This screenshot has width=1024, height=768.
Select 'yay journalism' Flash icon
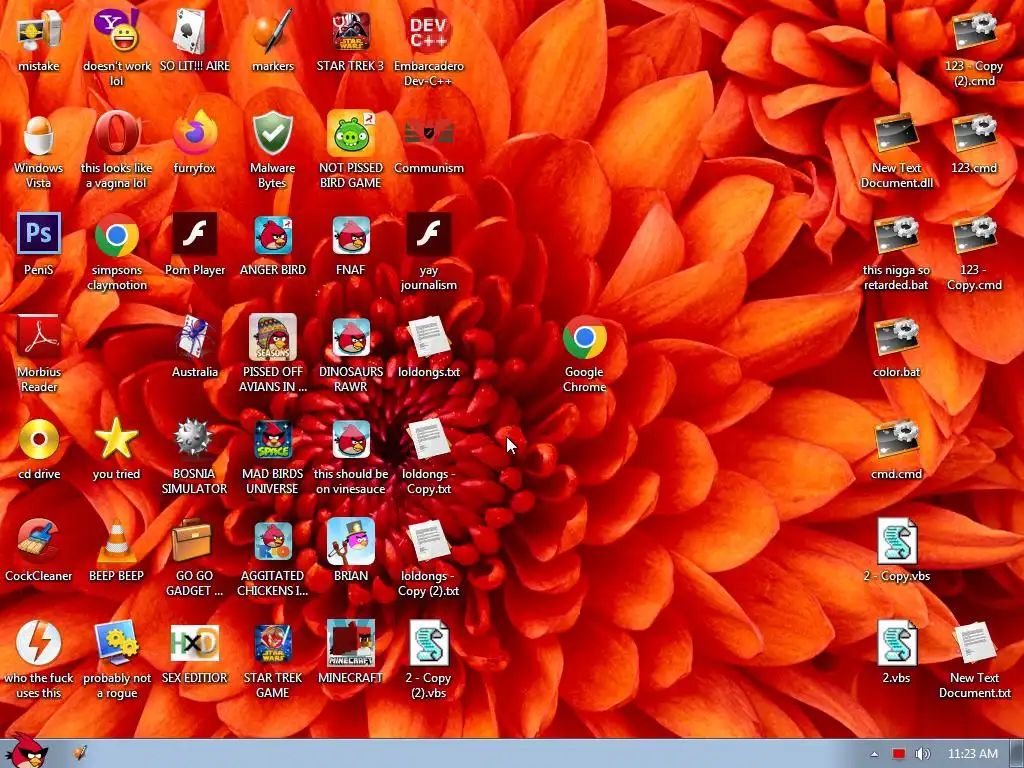[428, 234]
